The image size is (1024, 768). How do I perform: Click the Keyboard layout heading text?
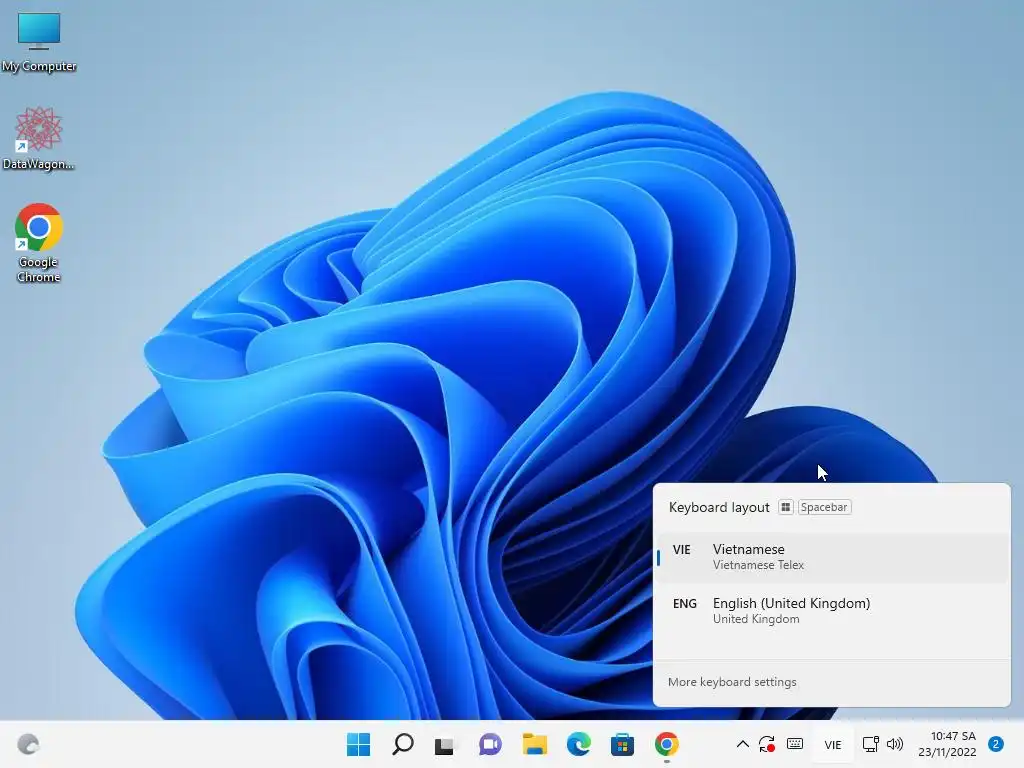point(719,507)
